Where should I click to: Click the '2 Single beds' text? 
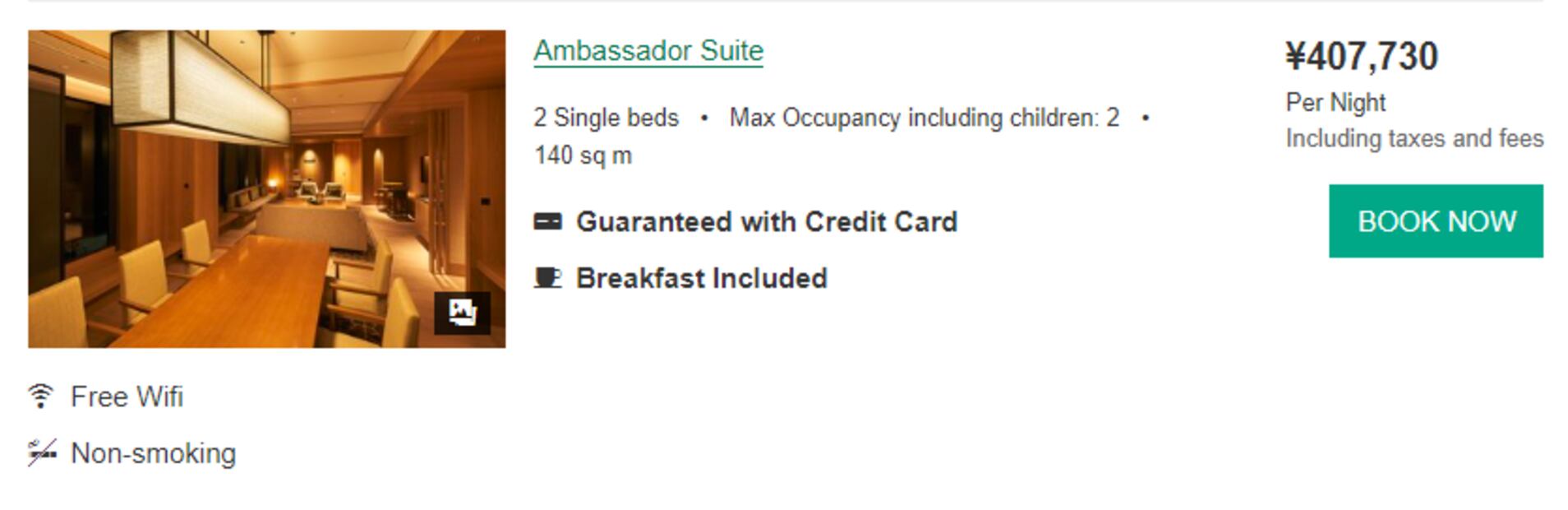pyautogui.click(x=606, y=118)
